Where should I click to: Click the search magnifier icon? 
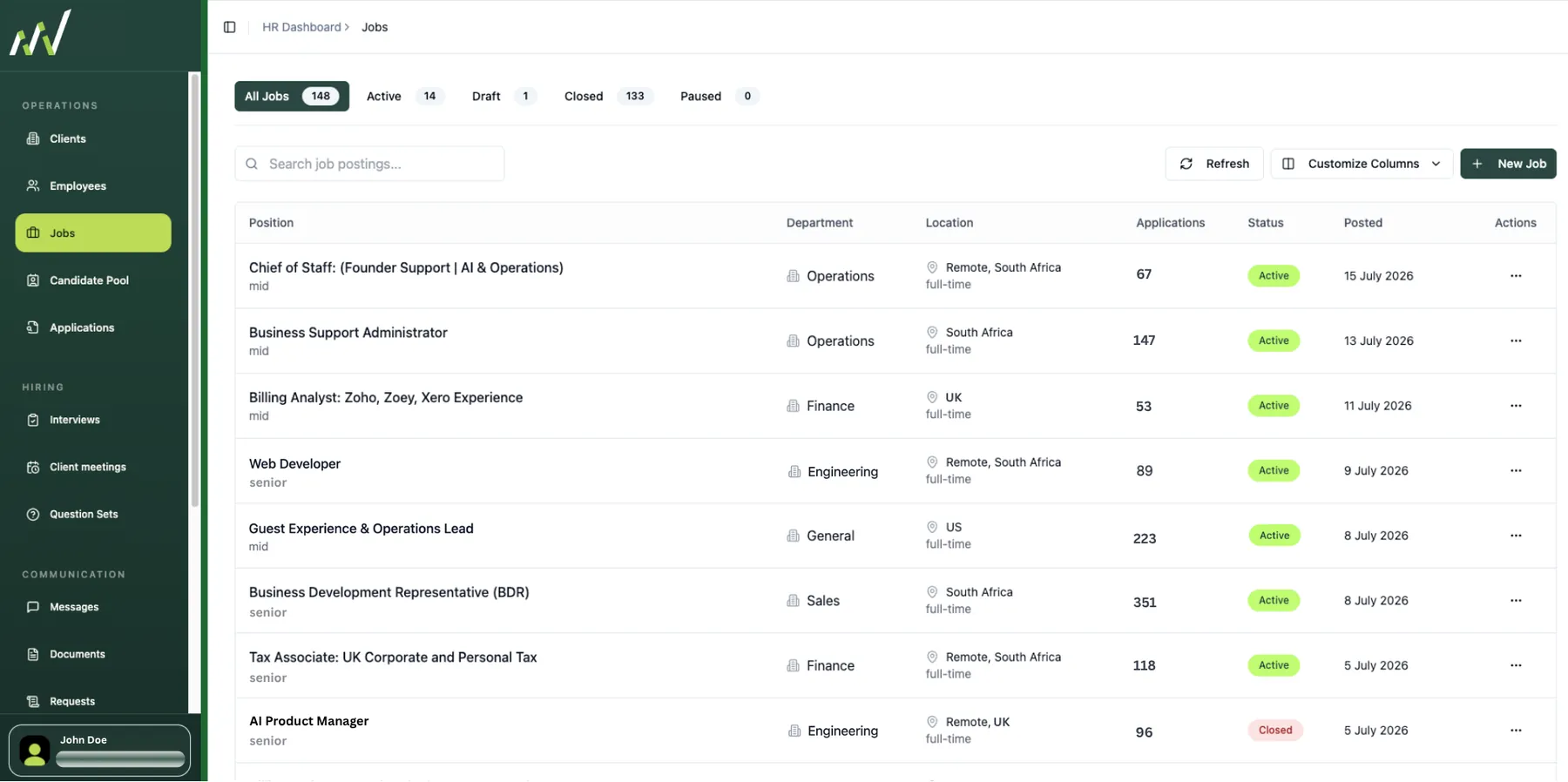(x=252, y=164)
